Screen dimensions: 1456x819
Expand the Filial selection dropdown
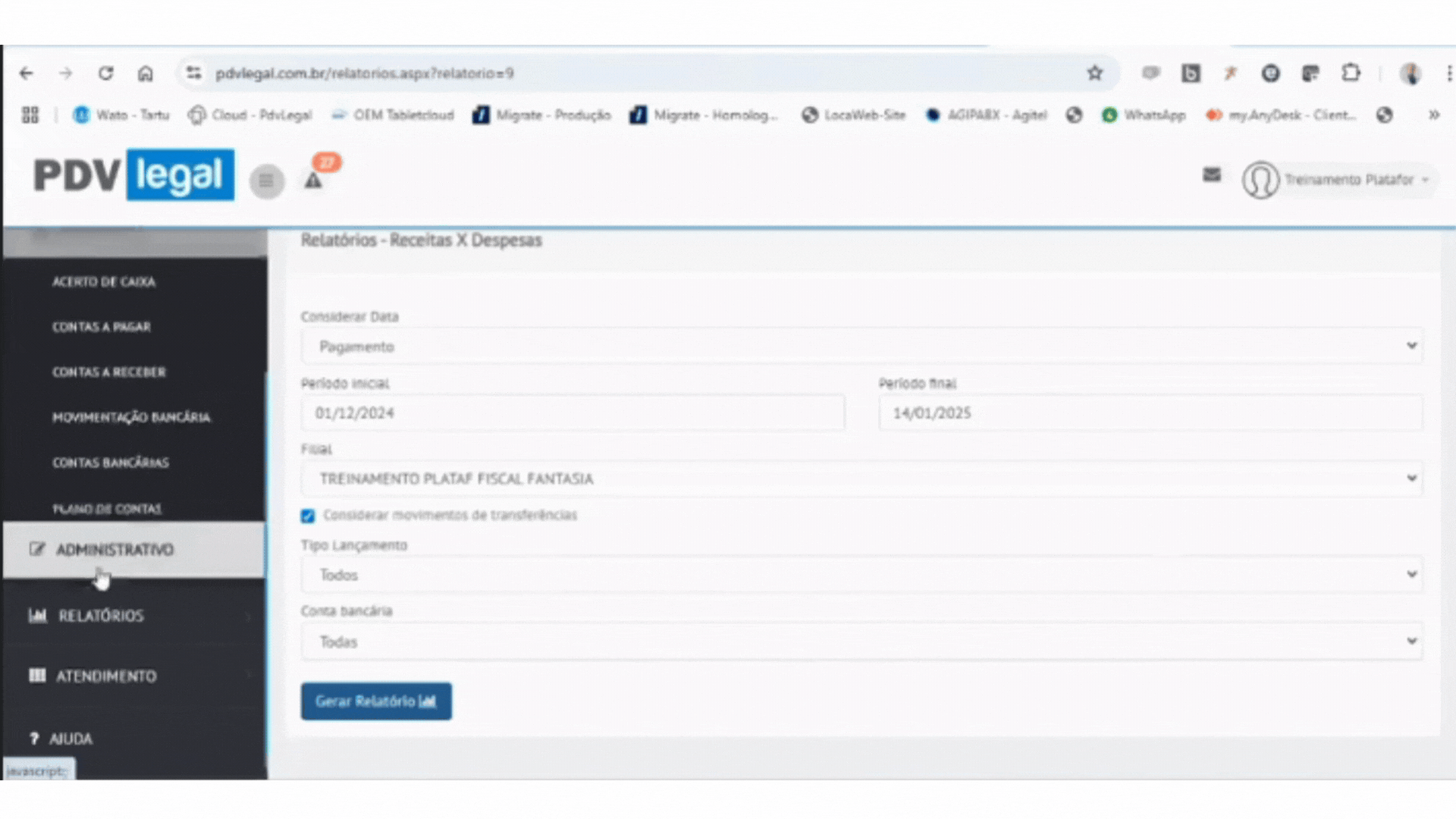861,479
